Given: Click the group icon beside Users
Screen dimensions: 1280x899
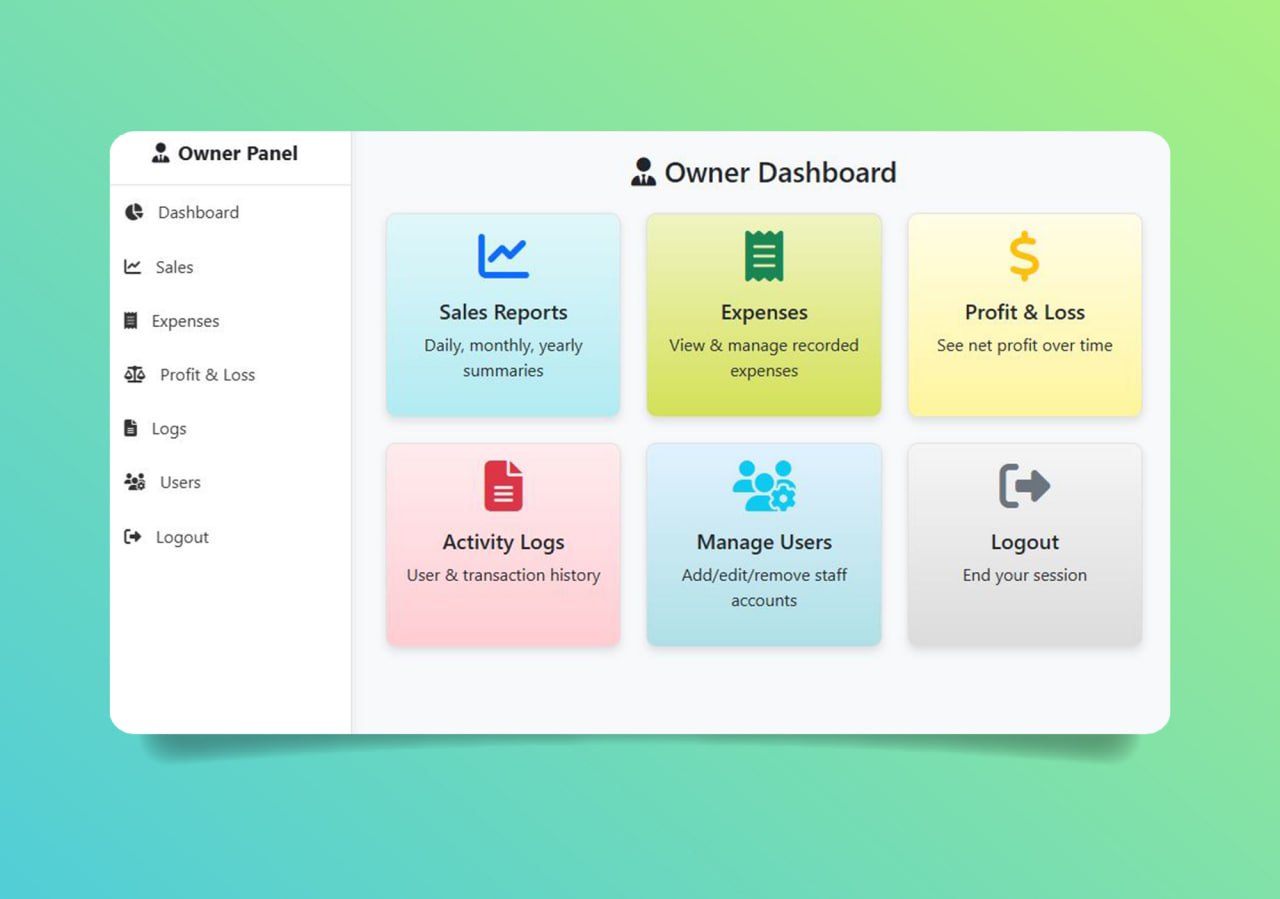Looking at the screenshot, I should (133, 482).
